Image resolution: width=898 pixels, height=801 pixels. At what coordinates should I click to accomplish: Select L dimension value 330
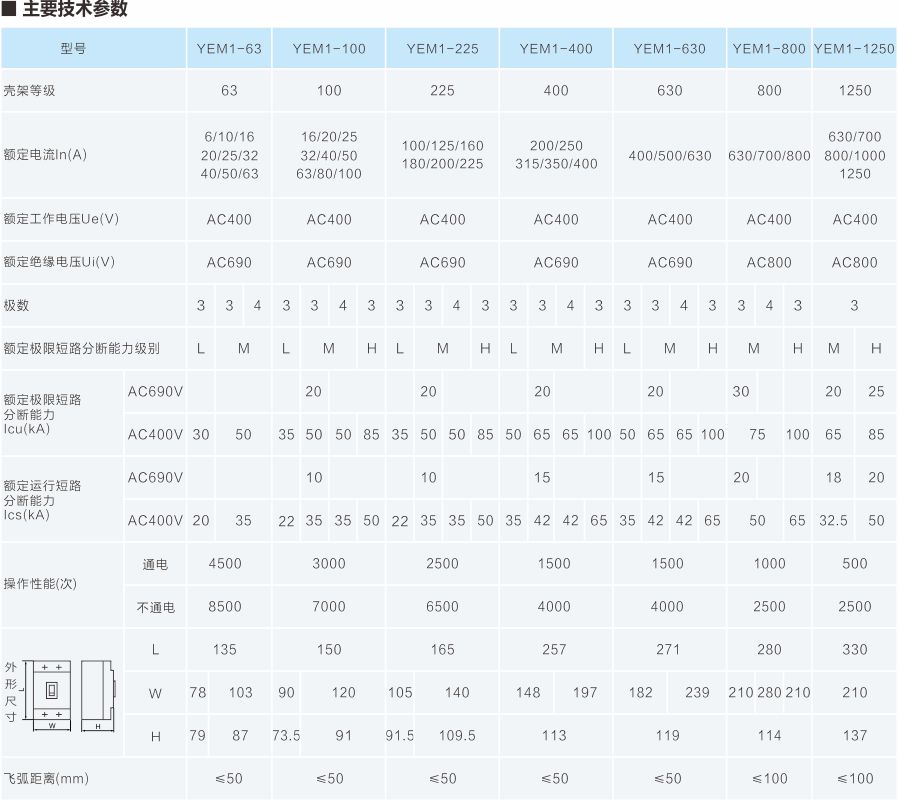(854, 649)
